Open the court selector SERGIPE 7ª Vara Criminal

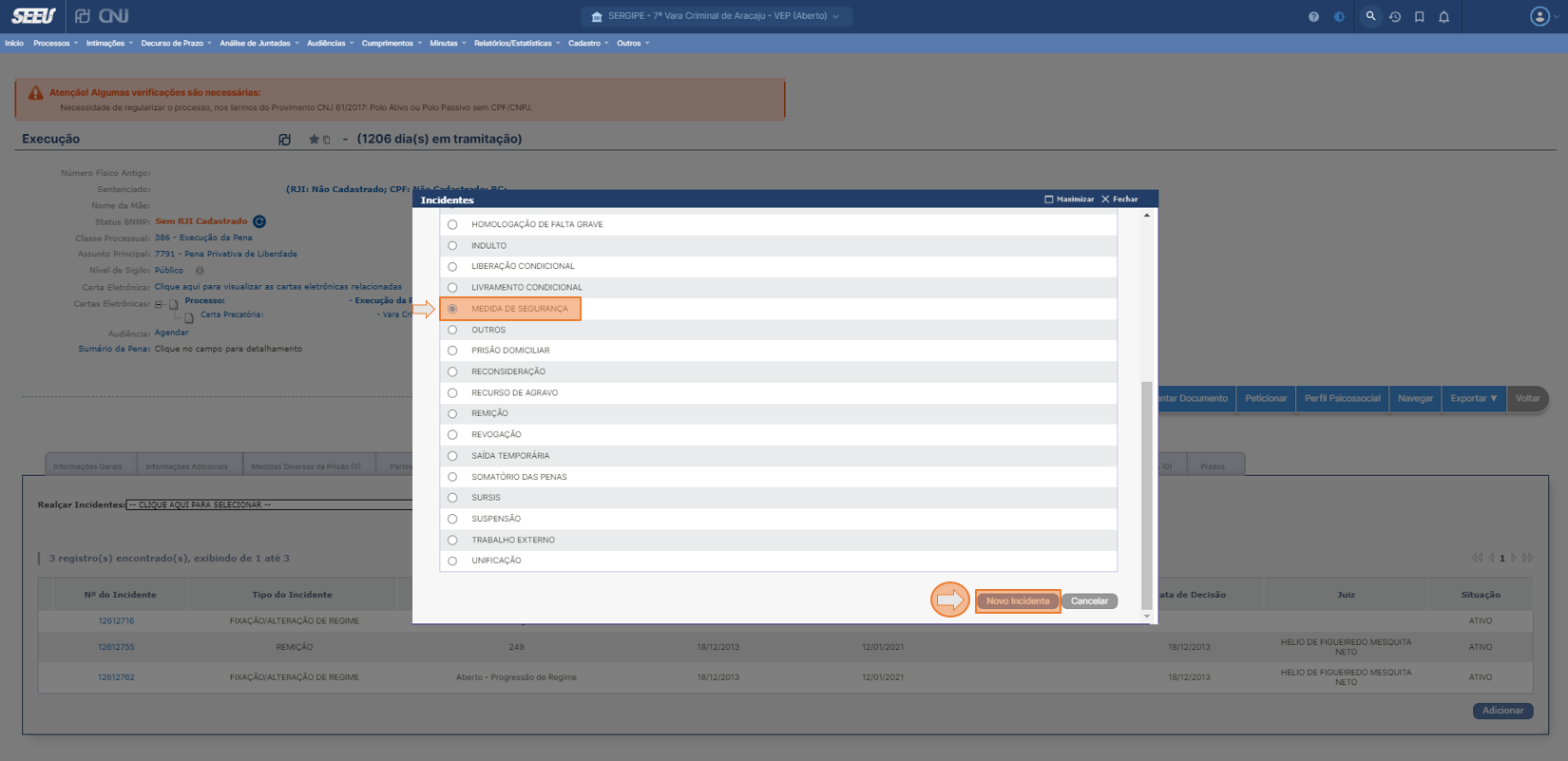[x=715, y=16]
